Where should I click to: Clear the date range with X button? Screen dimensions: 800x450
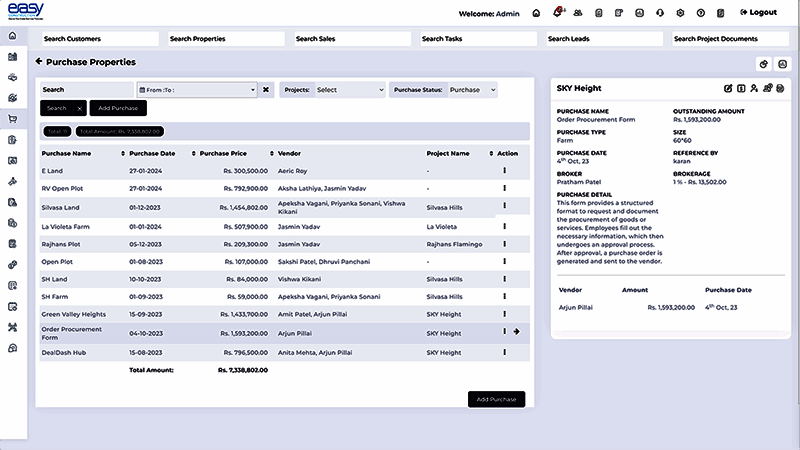click(266, 90)
